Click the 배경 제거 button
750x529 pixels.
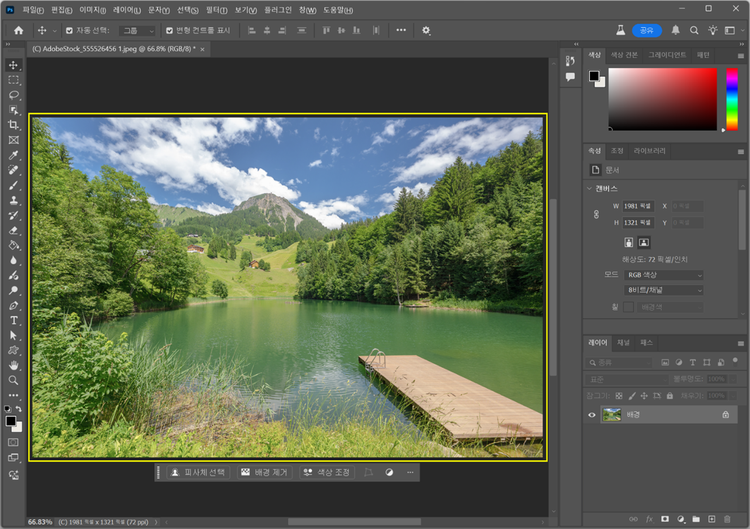click(x=264, y=472)
